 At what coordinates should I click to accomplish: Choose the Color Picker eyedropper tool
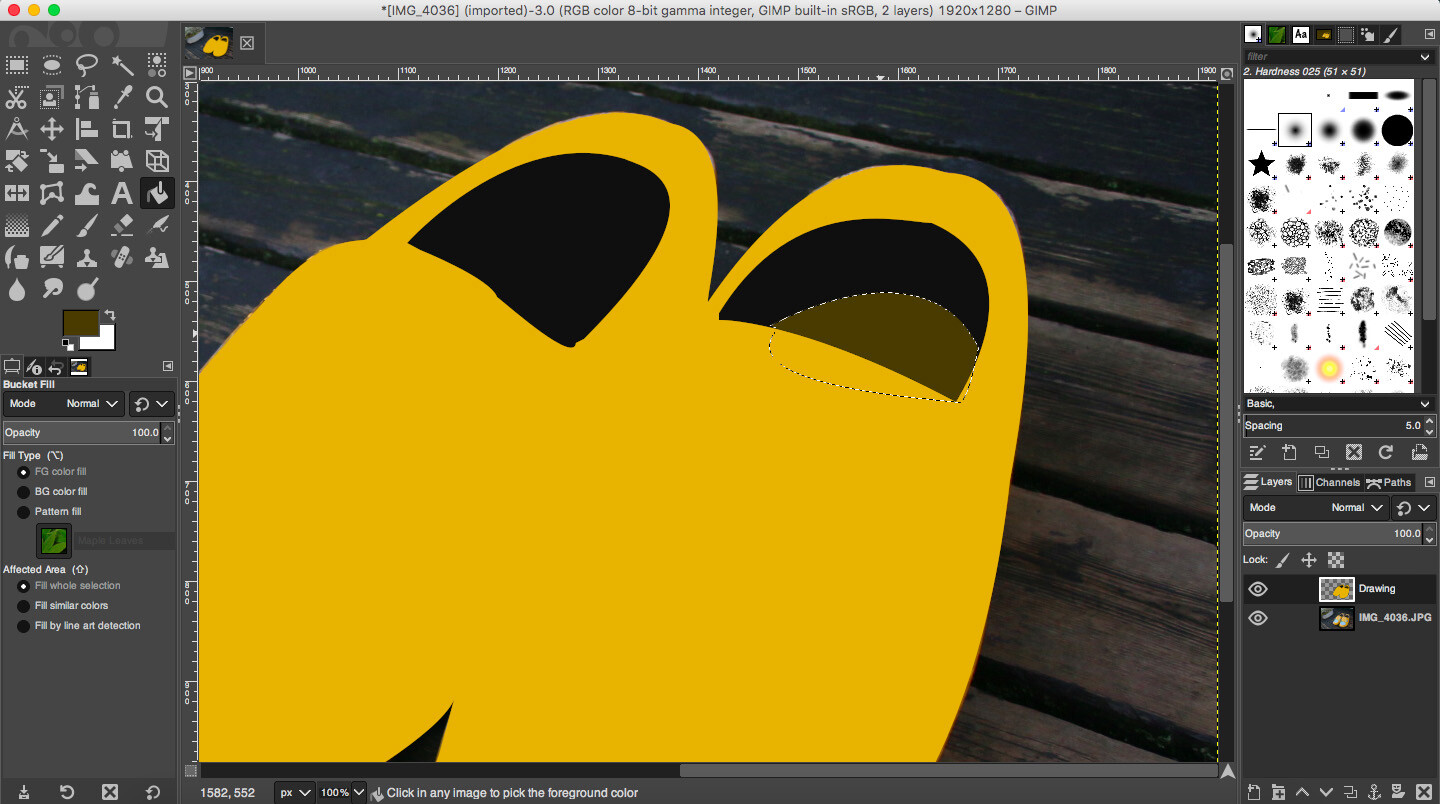click(122, 97)
